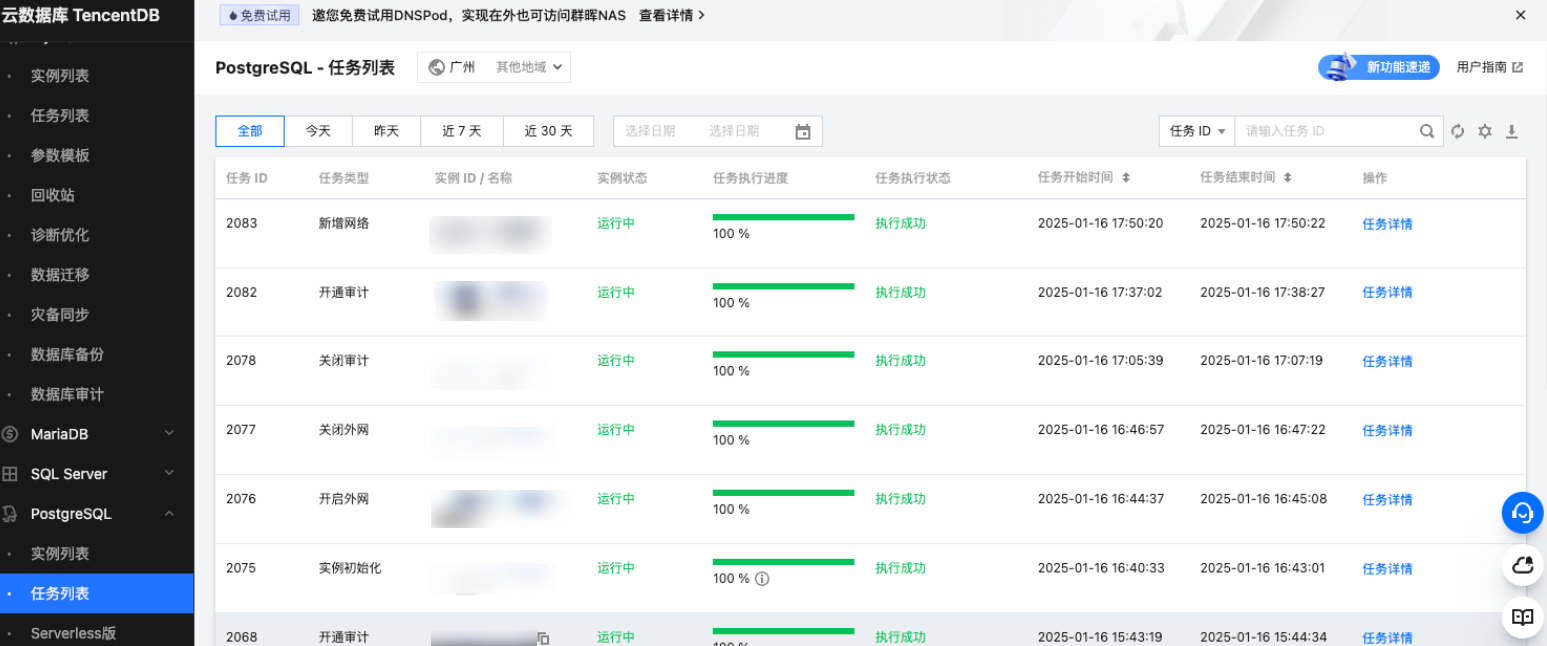Open 数据库备份 in the sidebar
Viewport: 1547px width, 646px height.
point(67,355)
